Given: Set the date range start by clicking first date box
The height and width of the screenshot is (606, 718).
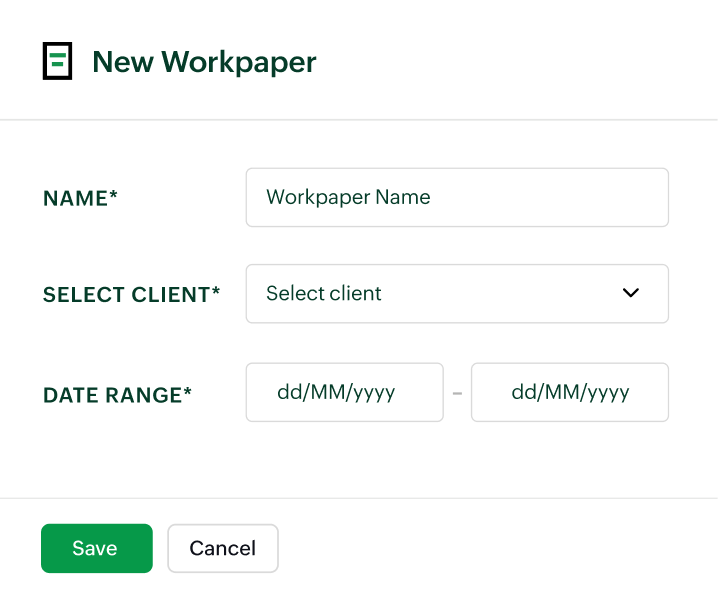Looking at the screenshot, I should point(344,392).
